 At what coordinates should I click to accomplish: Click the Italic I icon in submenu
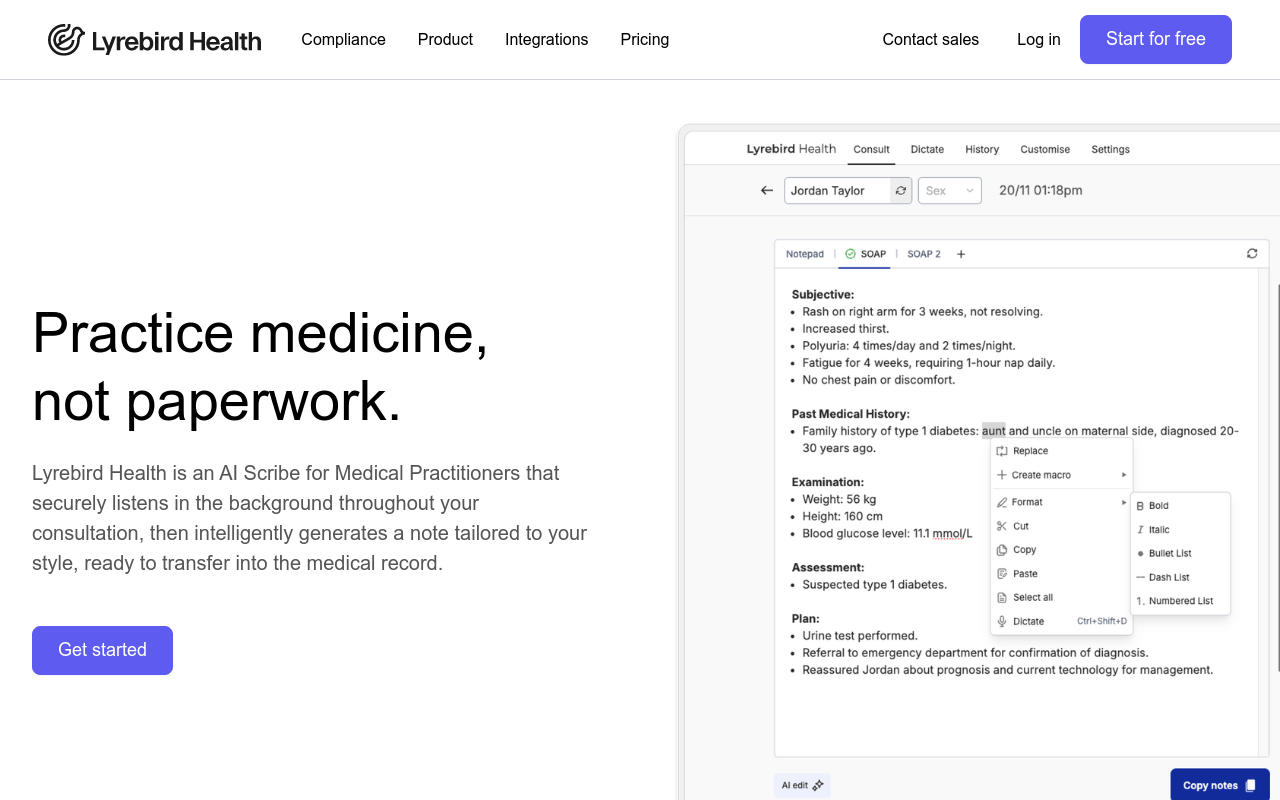1140,530
